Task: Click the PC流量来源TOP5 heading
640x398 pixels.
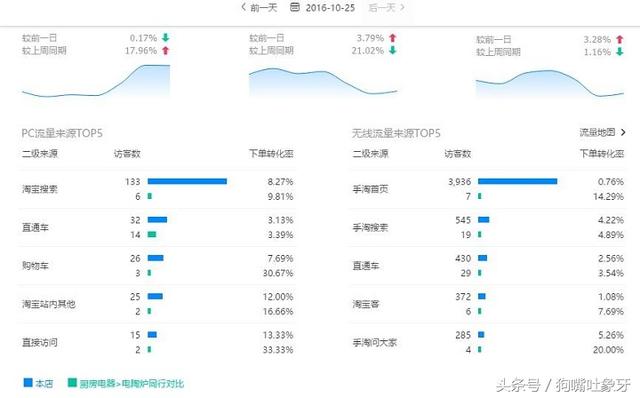Action: click(62, 133)
